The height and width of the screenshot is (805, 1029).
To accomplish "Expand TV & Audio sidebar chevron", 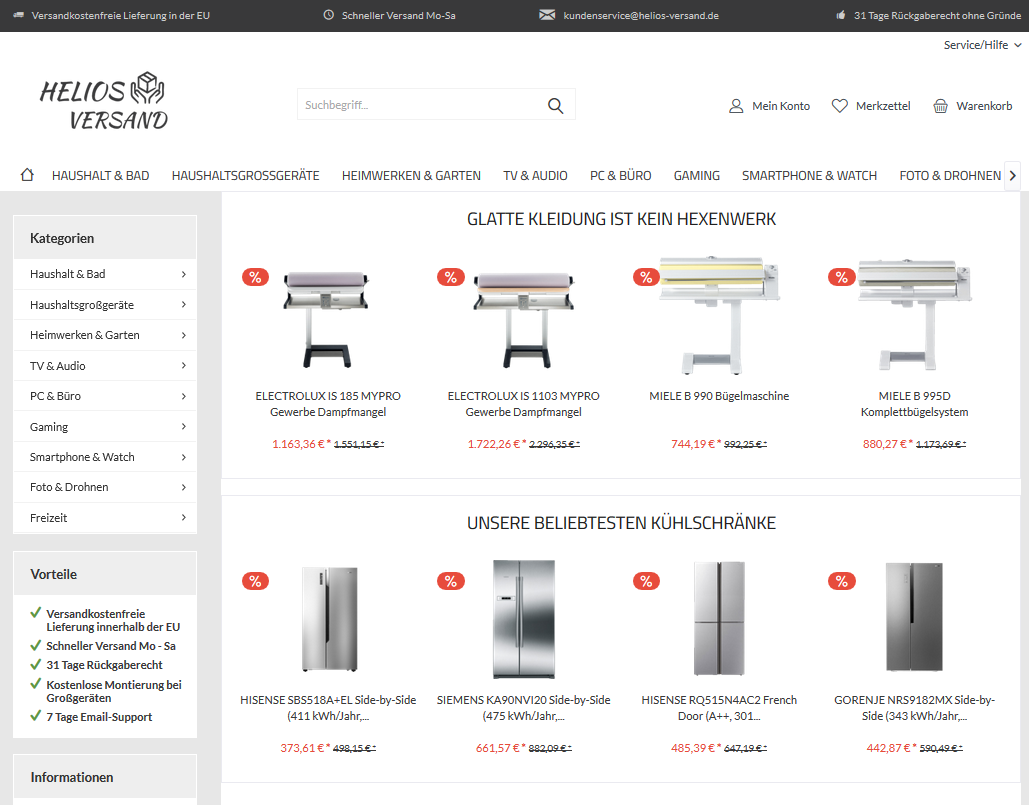I will [x=184, y=365].
